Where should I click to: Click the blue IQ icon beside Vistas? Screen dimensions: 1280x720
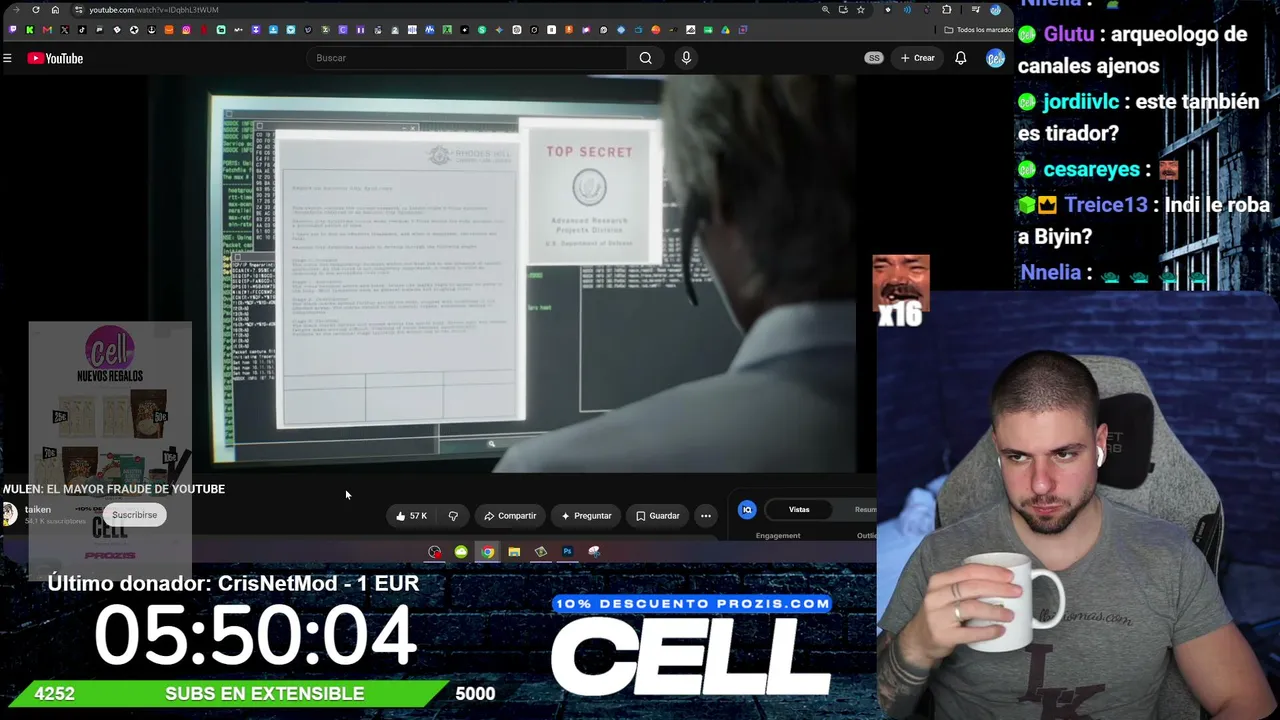747,510
